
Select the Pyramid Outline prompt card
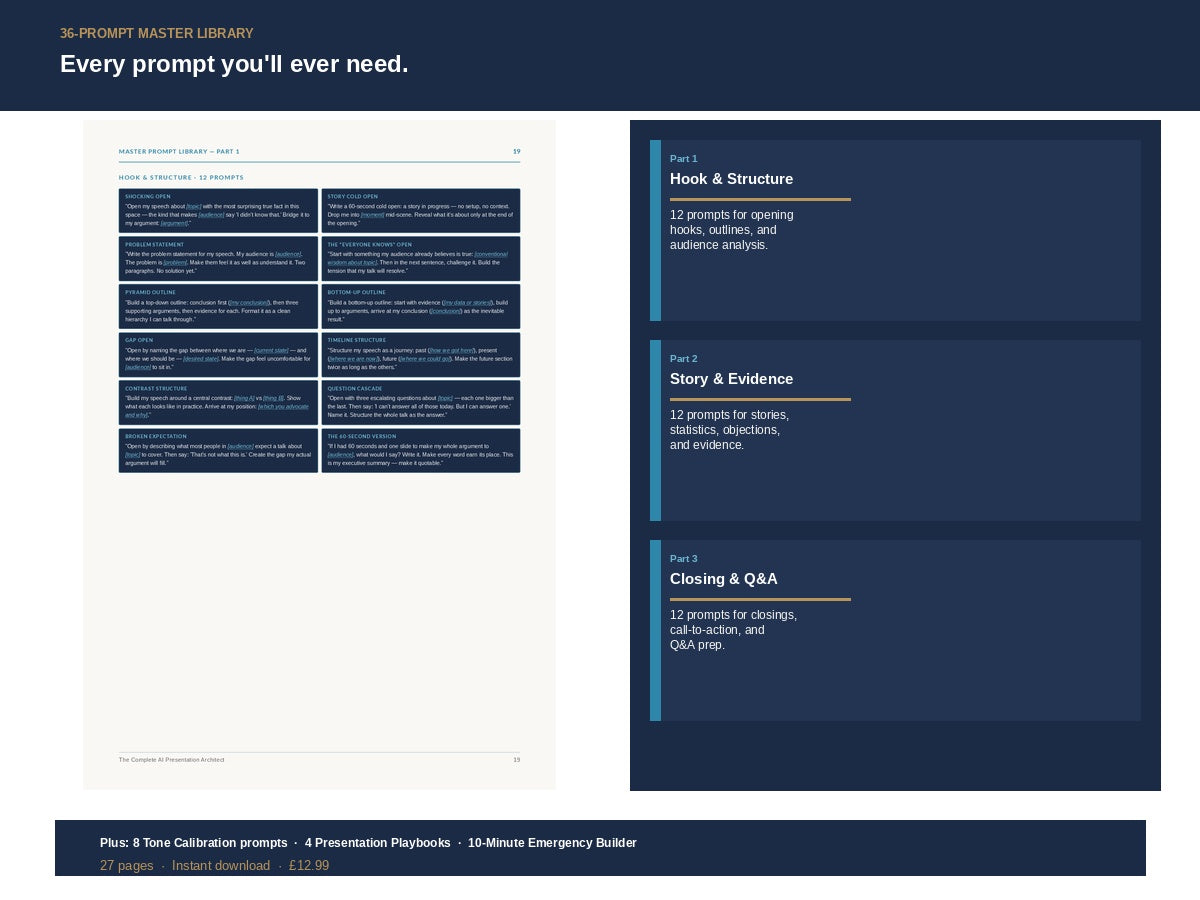[x=218, y=306]
